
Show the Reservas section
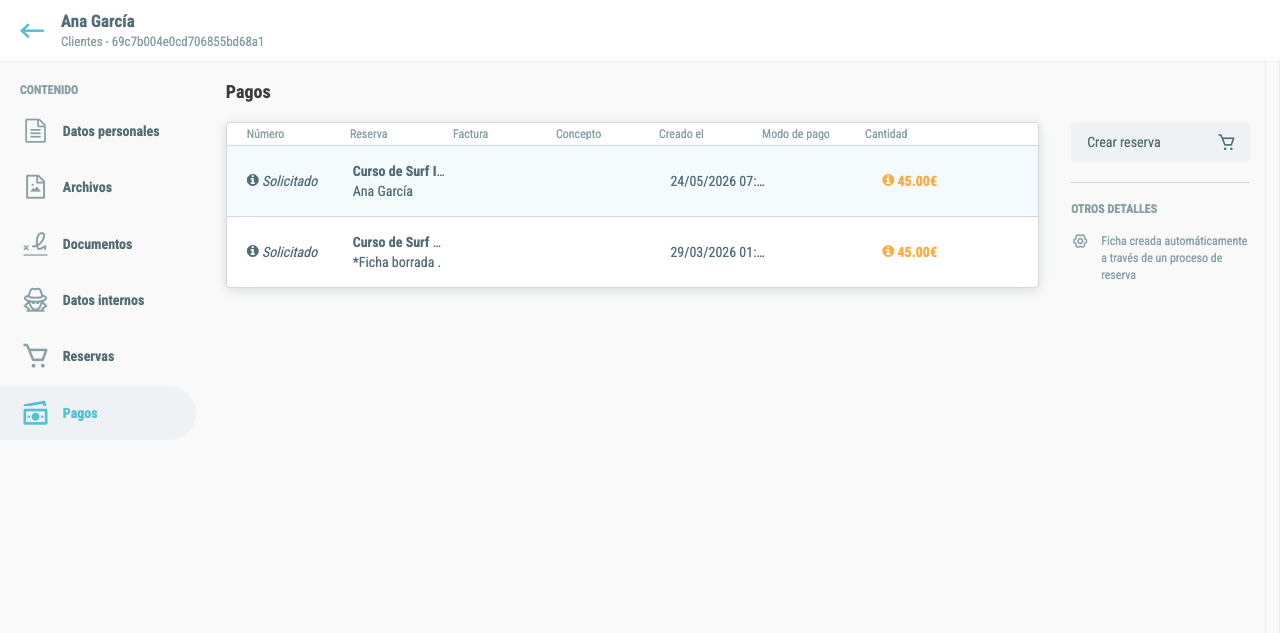pyautogui.click(x=98, y=356)
